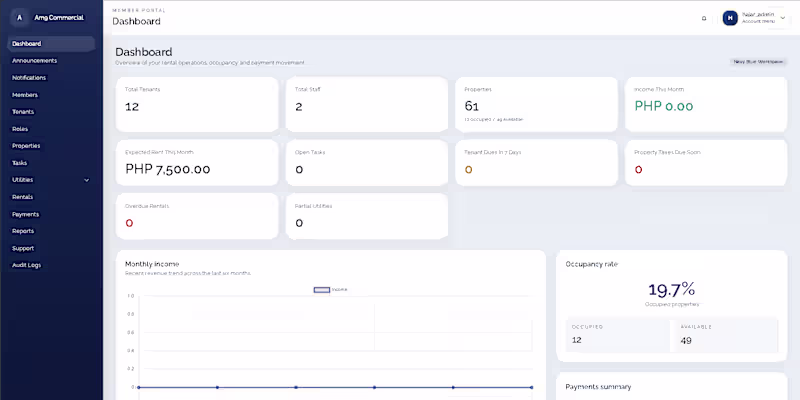The width and height of the screenshot is (800, 400).
Task: Open the Tenants page
Action: click(23, 112)
